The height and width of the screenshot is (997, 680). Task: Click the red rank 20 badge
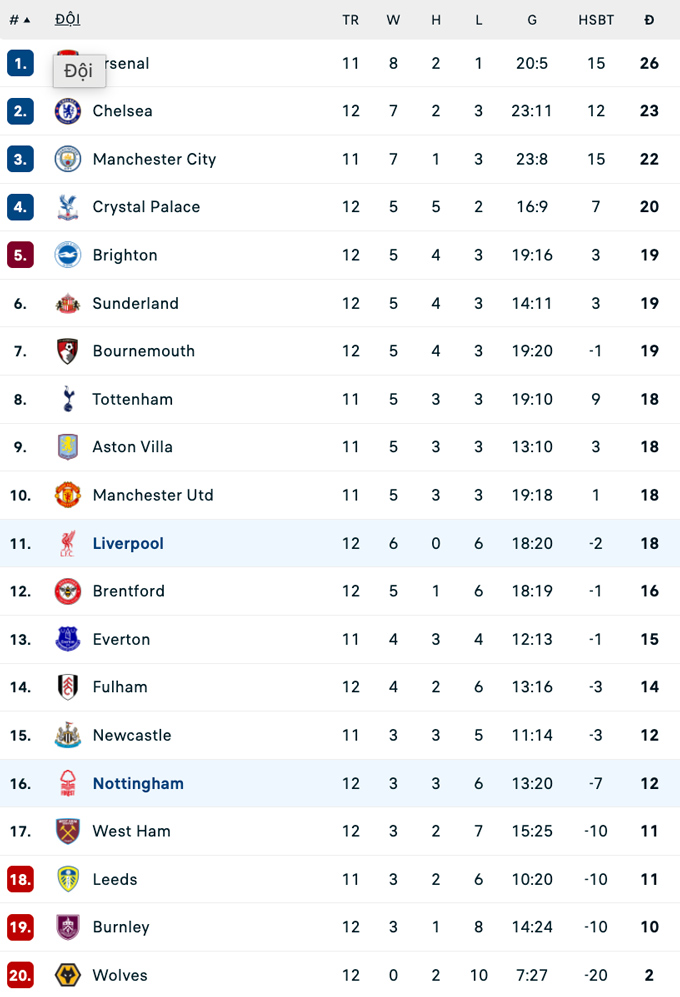pos(20,975)
